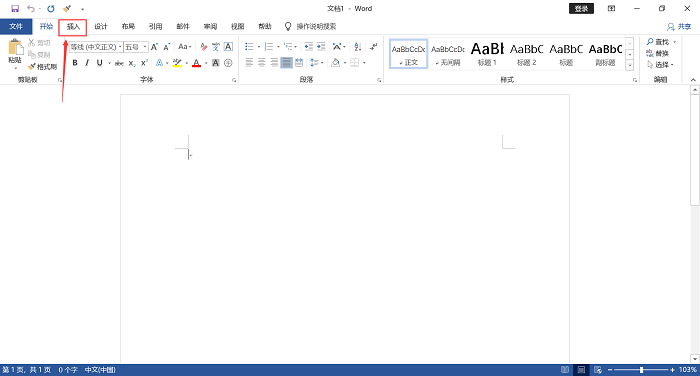Click the zoom slider handle
Viewport: 700px width, 376px height.
641,370
